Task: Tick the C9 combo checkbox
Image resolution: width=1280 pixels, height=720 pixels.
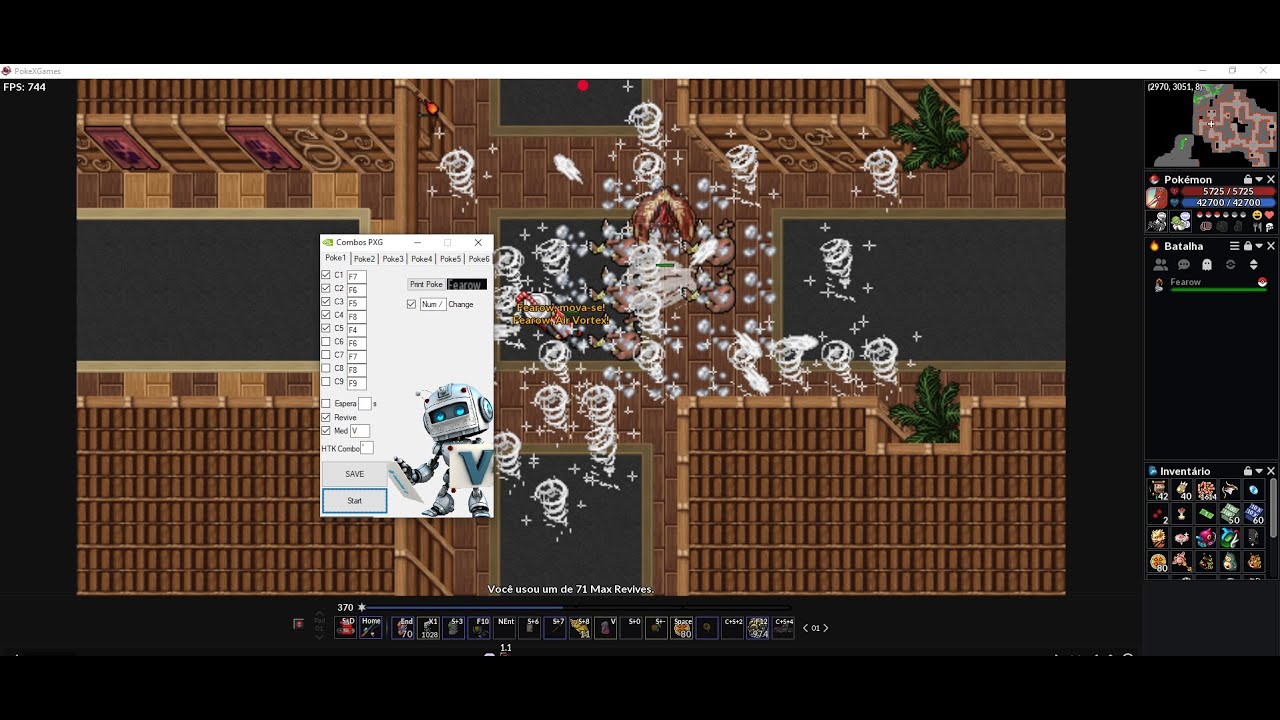Action: pos(326,382)
